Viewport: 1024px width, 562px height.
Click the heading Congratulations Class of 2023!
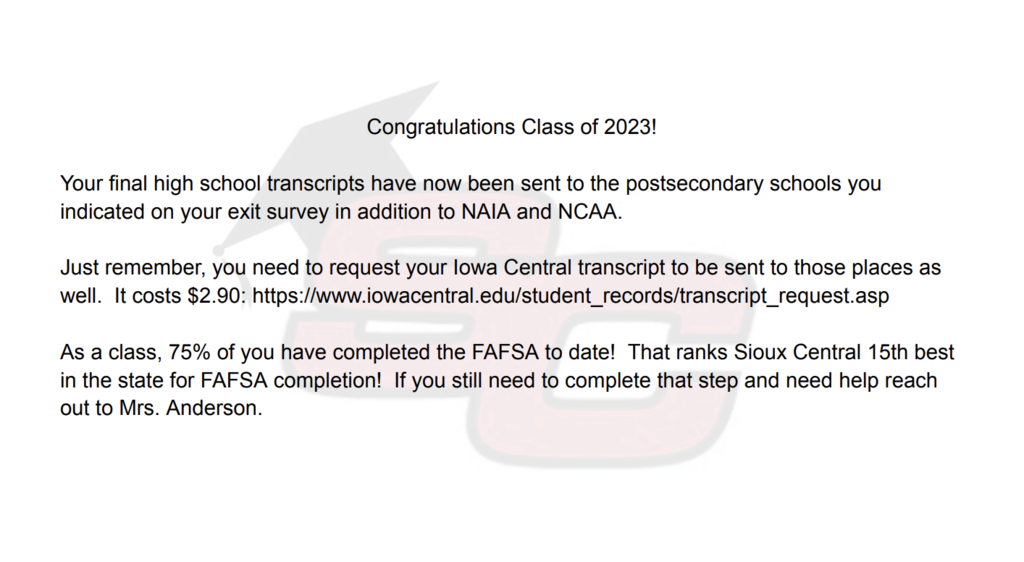pos(511,127)
